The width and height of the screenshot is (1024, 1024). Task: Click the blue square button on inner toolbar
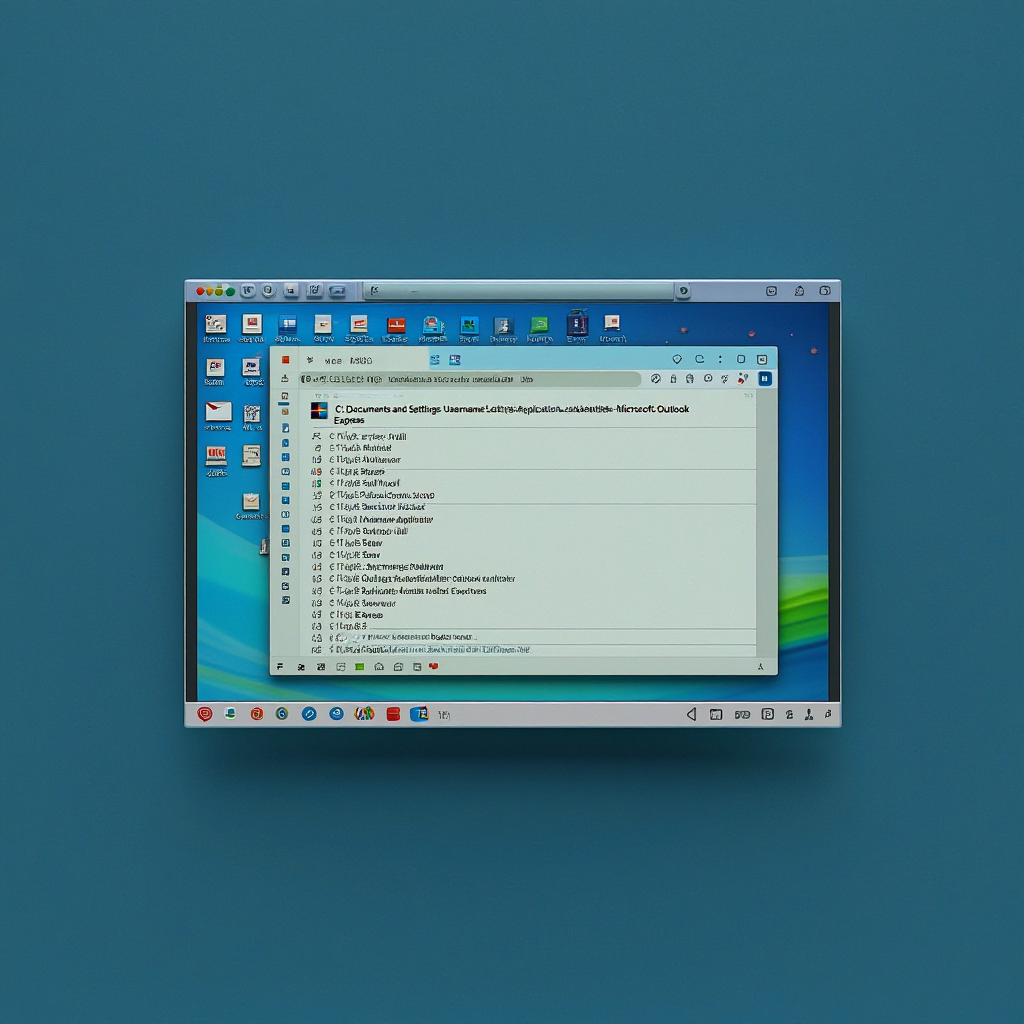(x=765, y=379)
